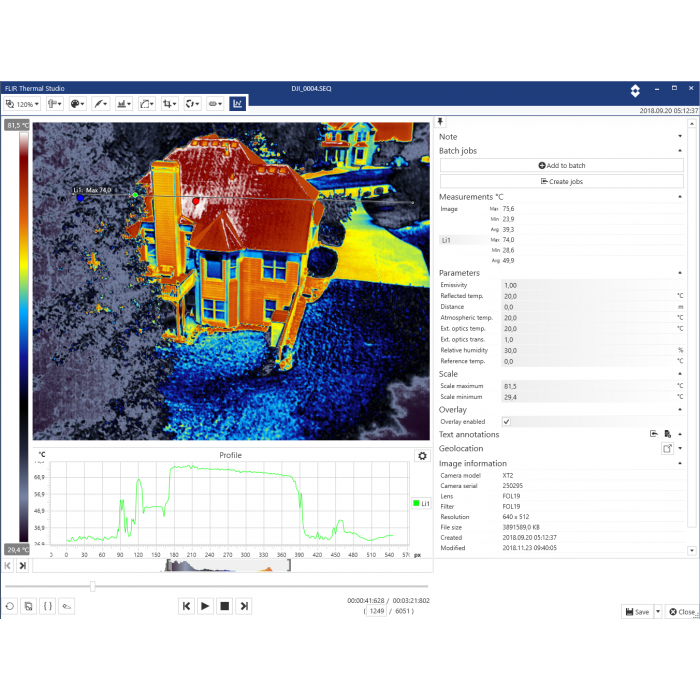Collapse the Scale section
700x700 pixels.
(x=680, y=374)
